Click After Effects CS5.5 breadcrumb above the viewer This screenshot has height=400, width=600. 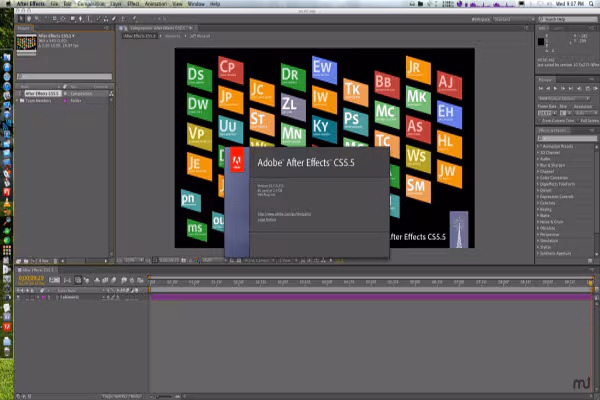pyautogui.click(x=140, y=36)
